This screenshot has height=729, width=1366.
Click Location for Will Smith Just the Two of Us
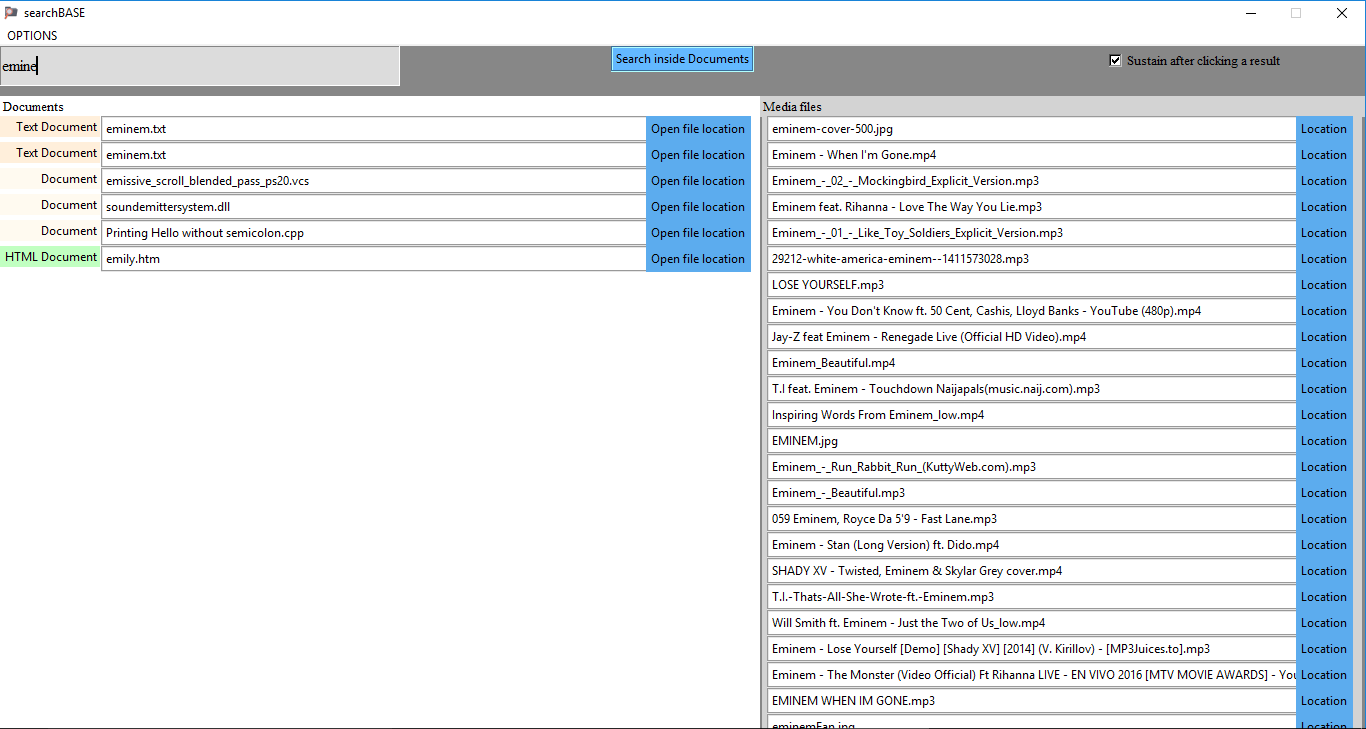[1324, 623]
